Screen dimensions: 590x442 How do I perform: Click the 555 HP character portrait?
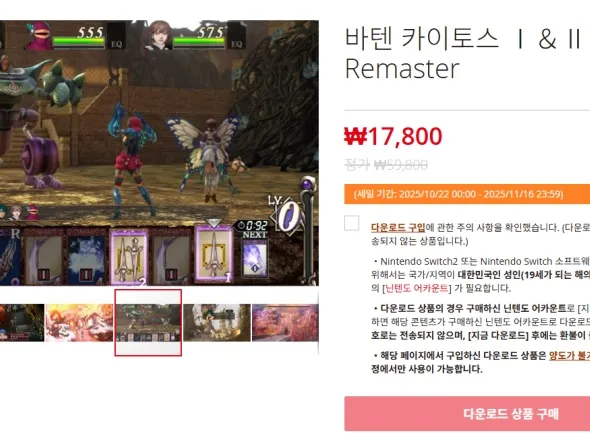coord(39,36)
